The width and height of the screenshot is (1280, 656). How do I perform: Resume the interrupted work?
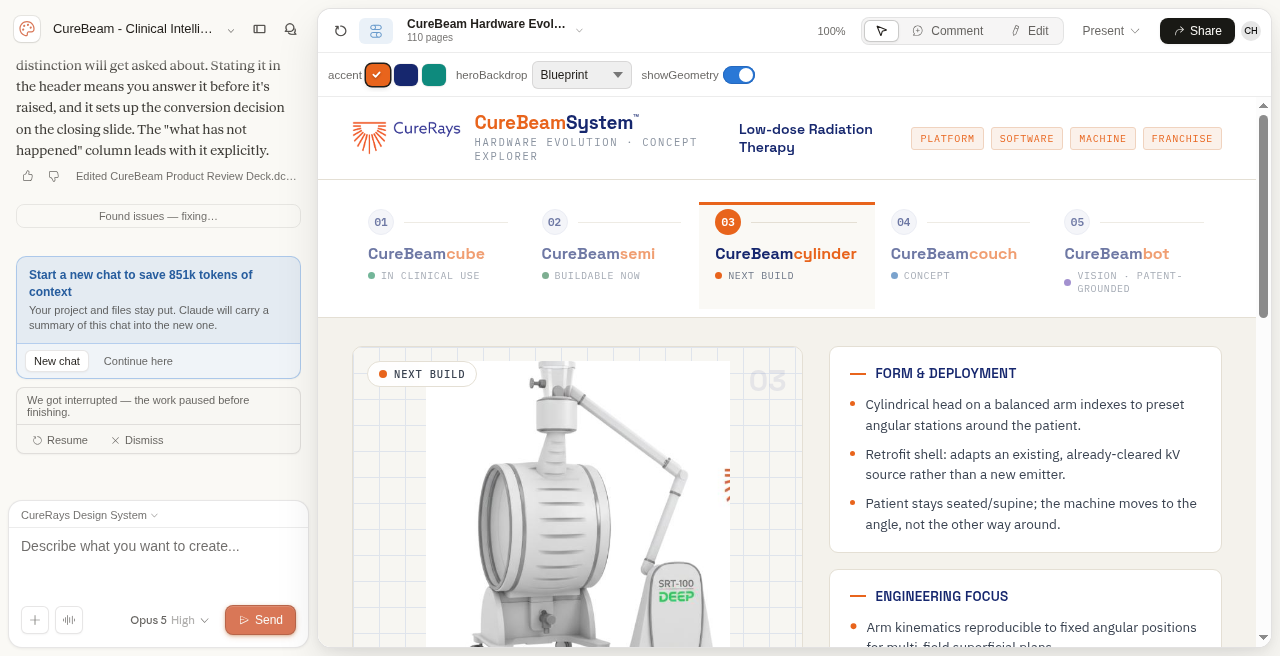60,440
